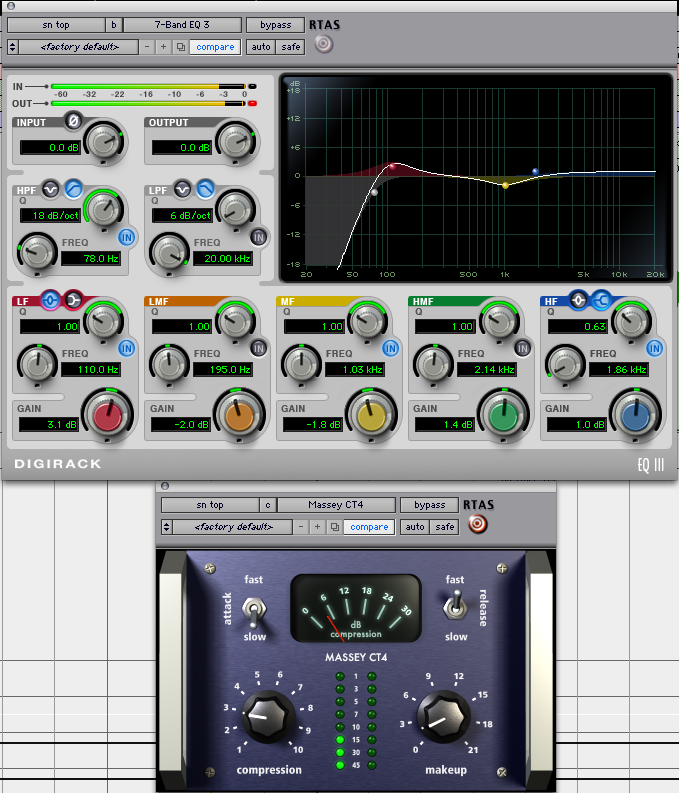Toggle the HPF band IN button

[126, 237]
